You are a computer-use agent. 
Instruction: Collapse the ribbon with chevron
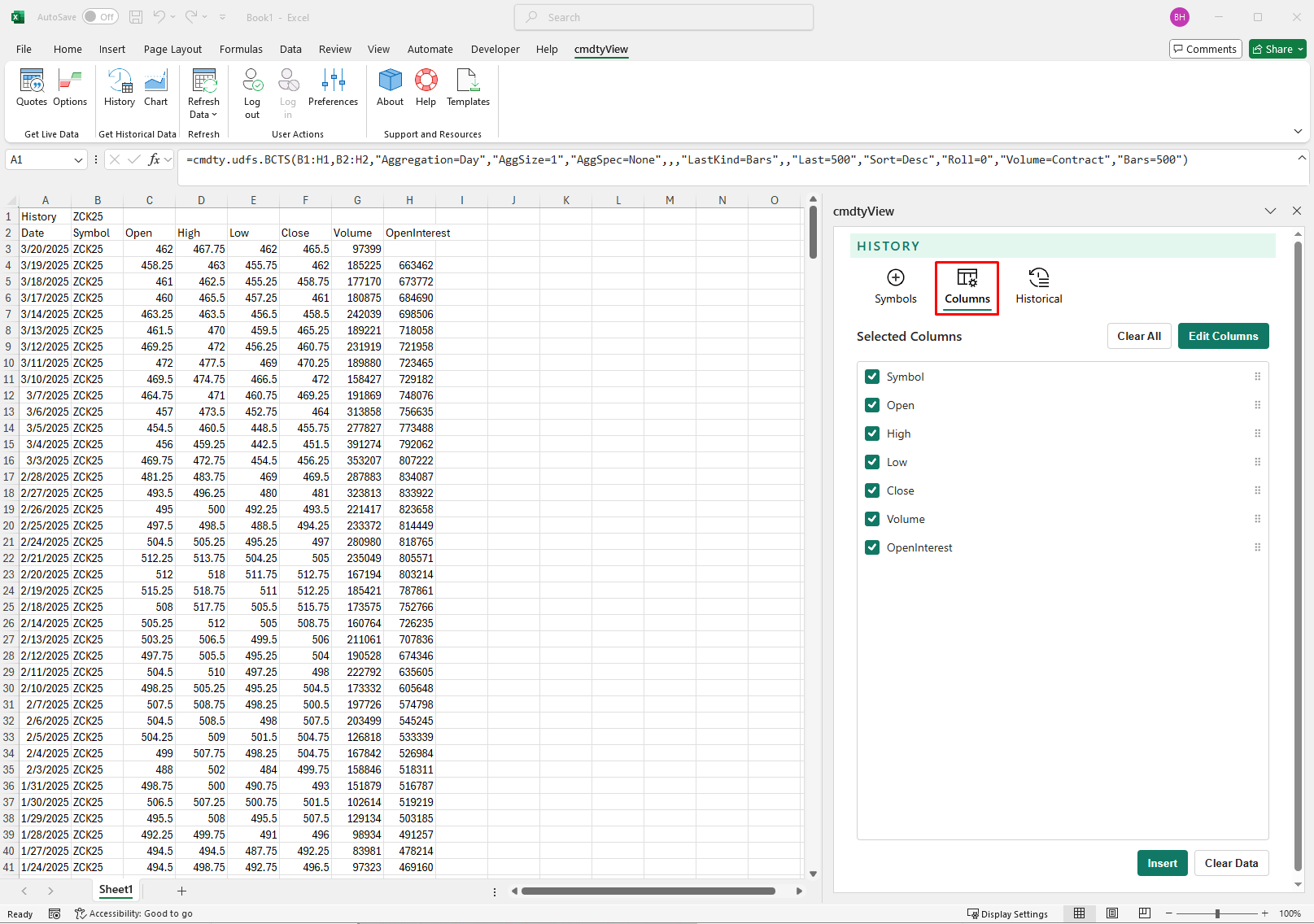click(x=1298, y=131)
